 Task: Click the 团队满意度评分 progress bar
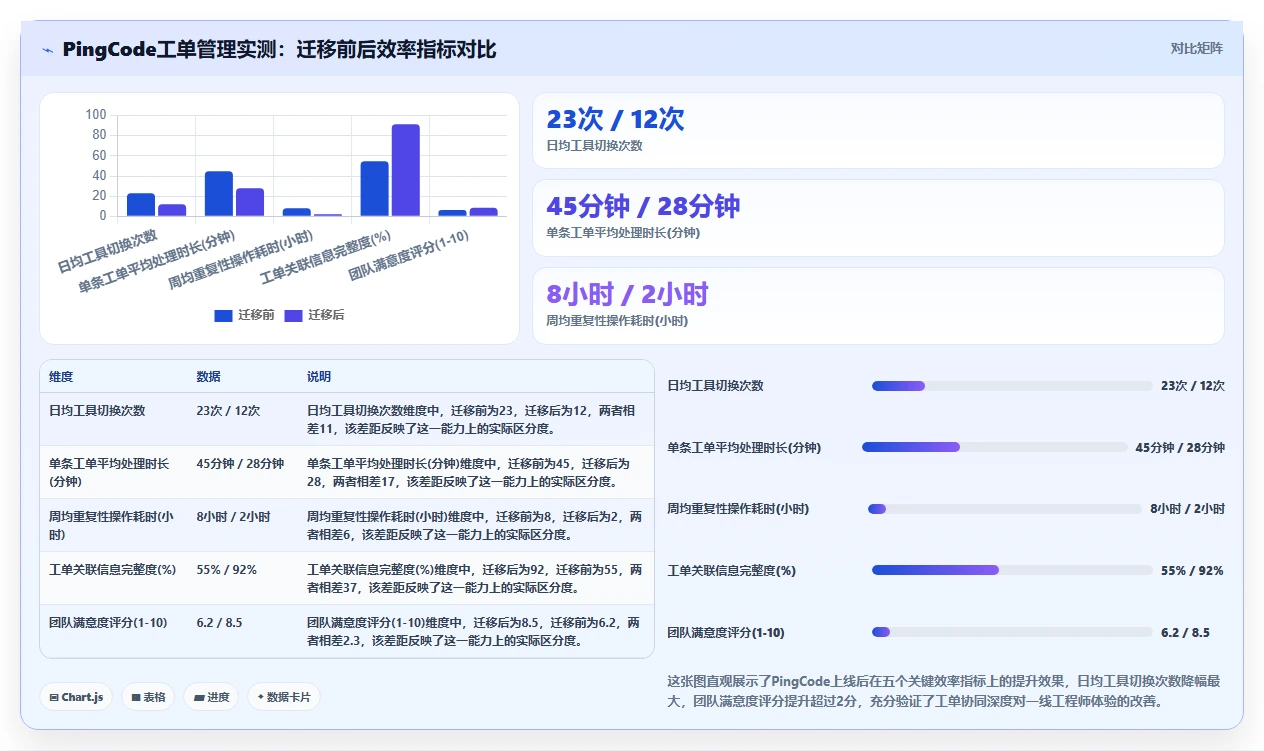[x=1012, y=632]
